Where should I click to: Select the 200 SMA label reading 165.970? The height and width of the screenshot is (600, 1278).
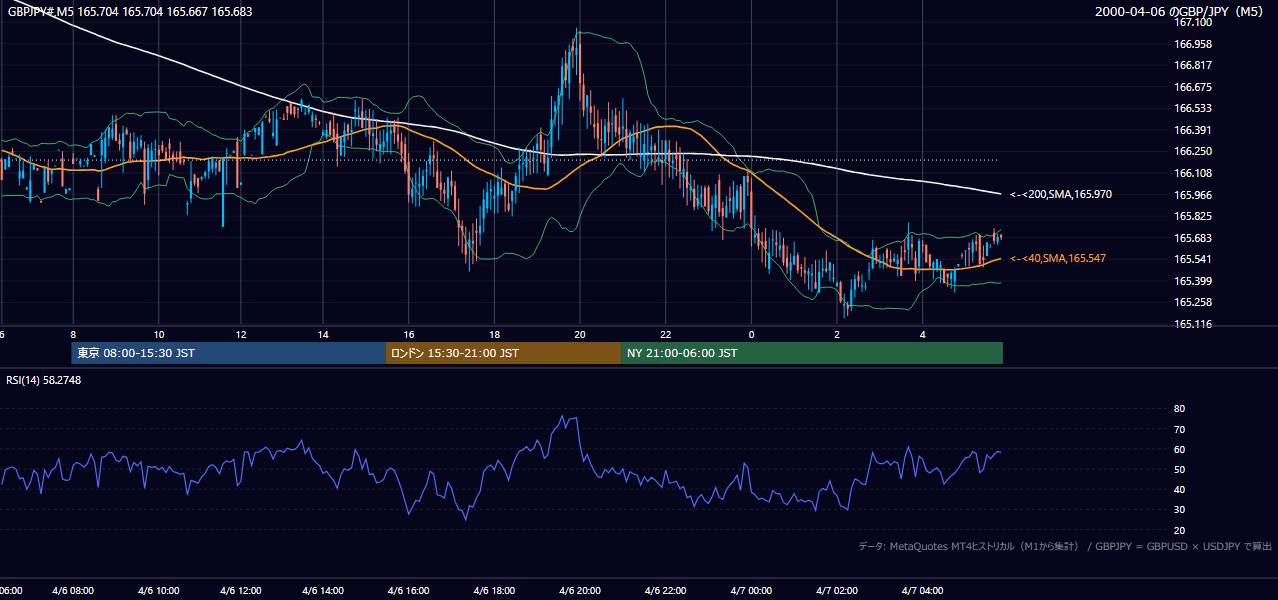(x=1060, y=194)
